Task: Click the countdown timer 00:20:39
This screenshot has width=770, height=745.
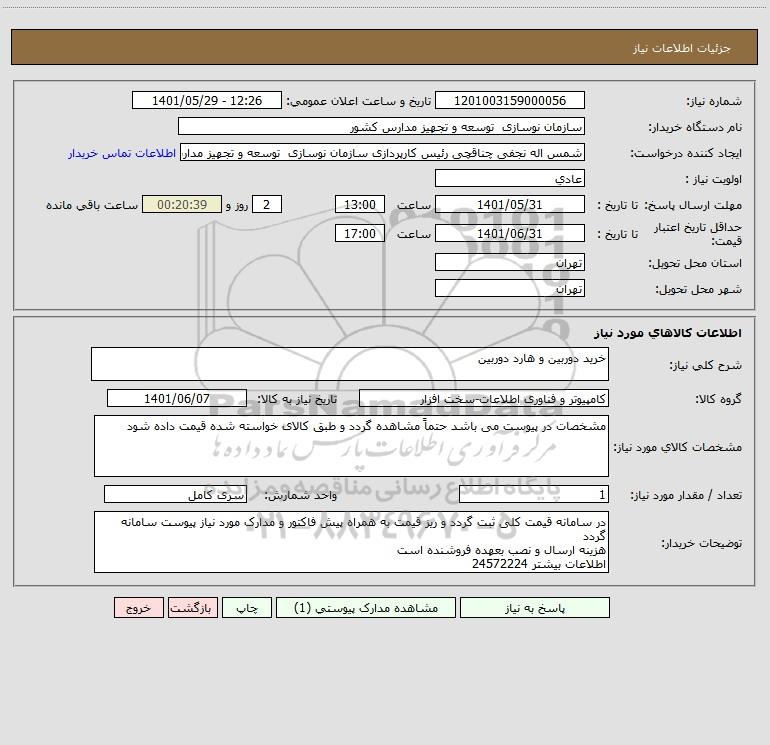Action: pos(182,204)
